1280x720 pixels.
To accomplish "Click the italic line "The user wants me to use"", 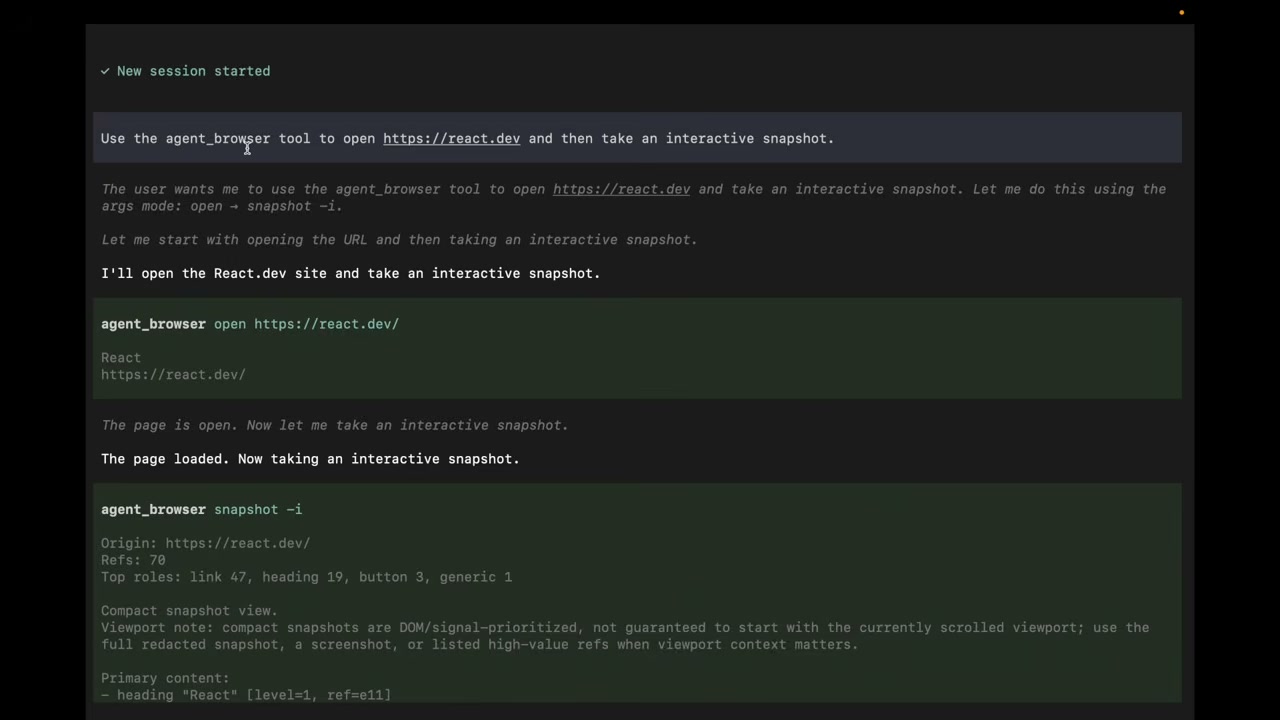I will tap(633, 197).
